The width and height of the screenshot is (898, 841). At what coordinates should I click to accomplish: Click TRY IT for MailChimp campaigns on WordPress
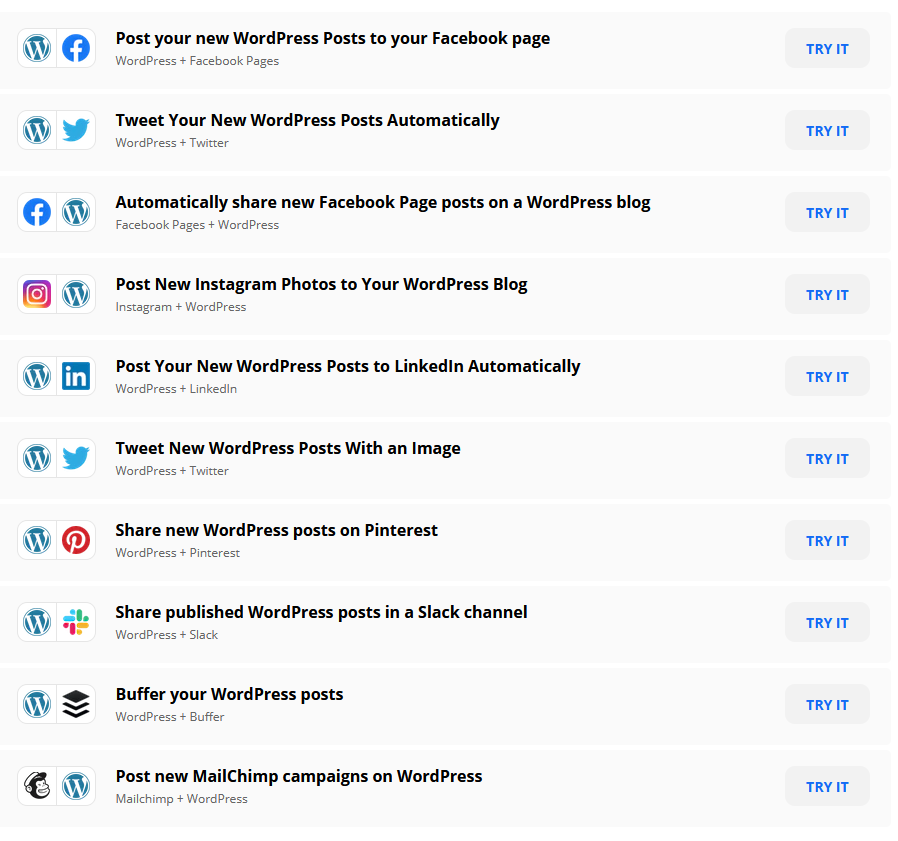point(827,786)
